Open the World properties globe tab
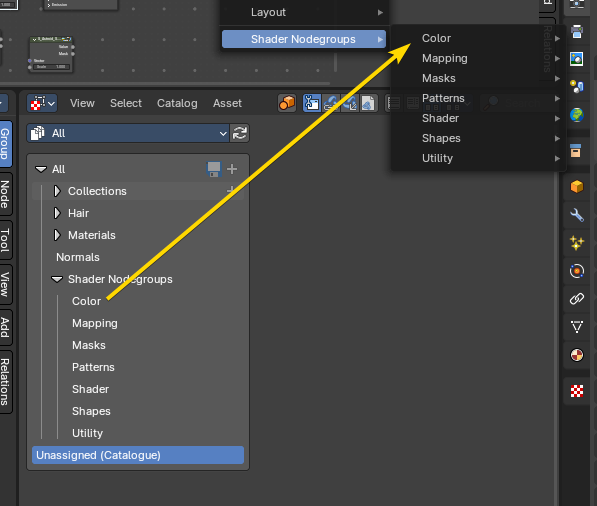The width and height of the screenshot is (597, 506). [576, 115]
